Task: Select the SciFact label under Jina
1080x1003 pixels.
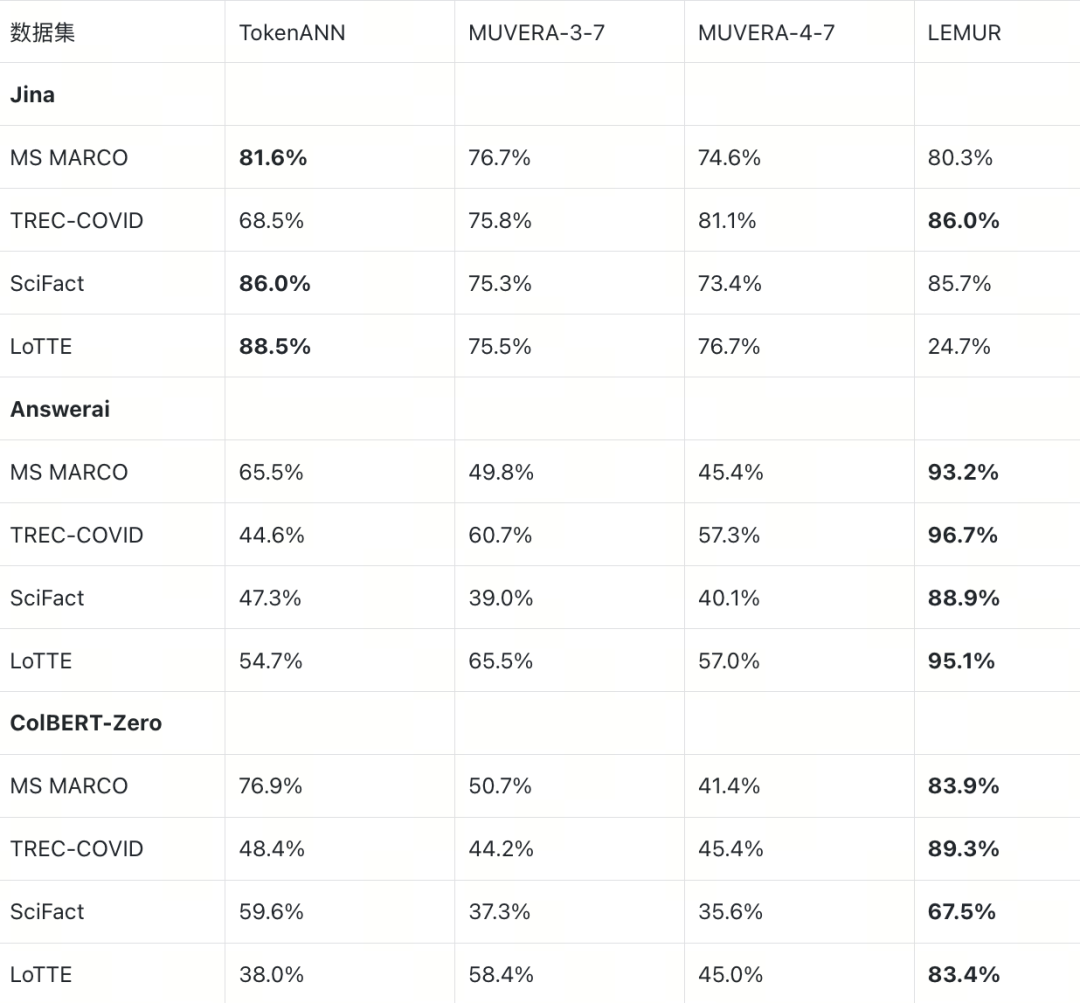Action: click(x=47, y=284)
